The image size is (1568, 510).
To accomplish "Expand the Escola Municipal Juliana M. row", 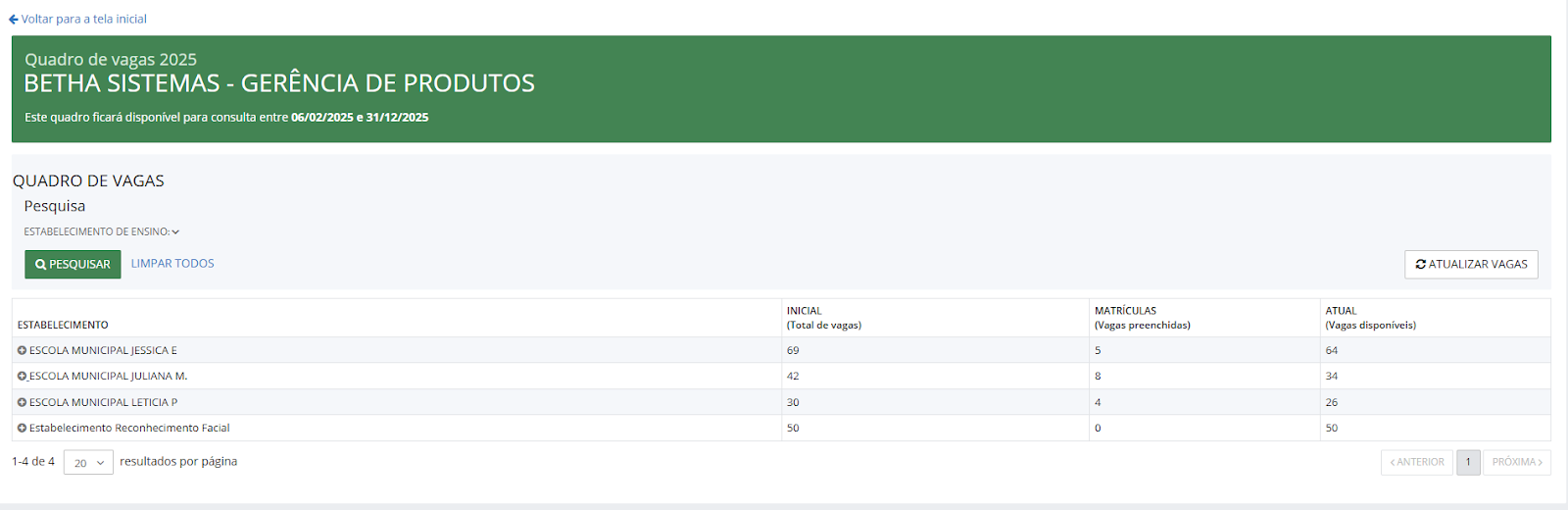I will pos(22,377).
